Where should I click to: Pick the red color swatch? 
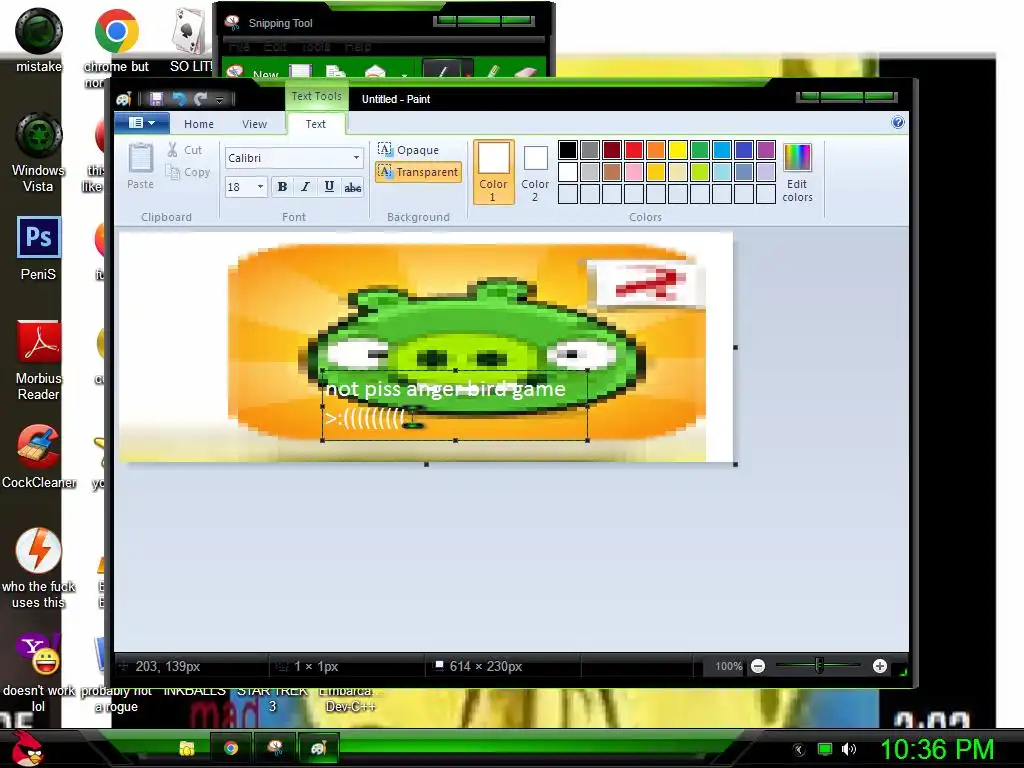633,150
